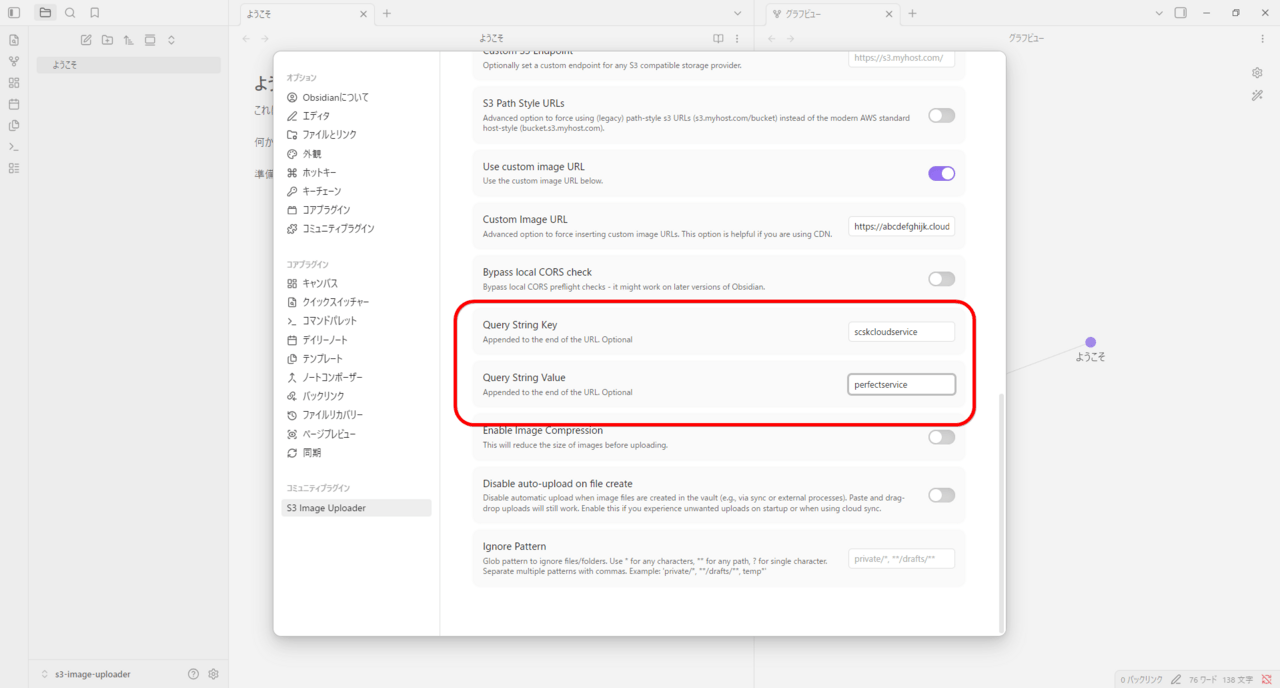Click the Query String Value input field
This screenshot has width=1280, height=688.
[901, 384]
